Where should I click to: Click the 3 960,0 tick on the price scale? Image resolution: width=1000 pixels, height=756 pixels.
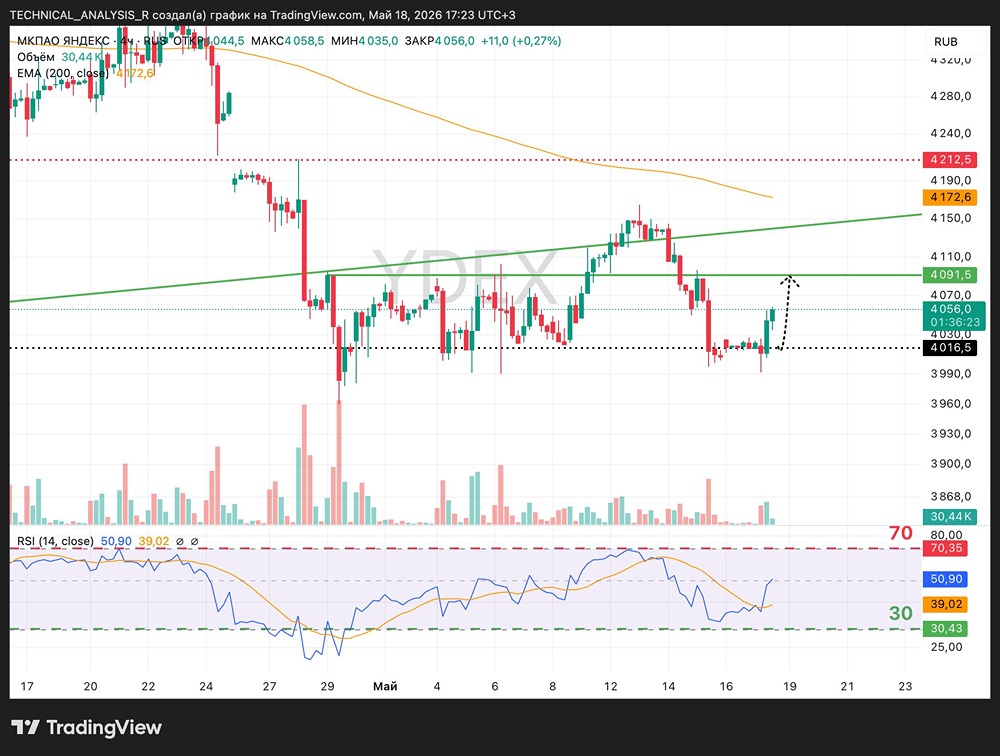coord(951,404)
